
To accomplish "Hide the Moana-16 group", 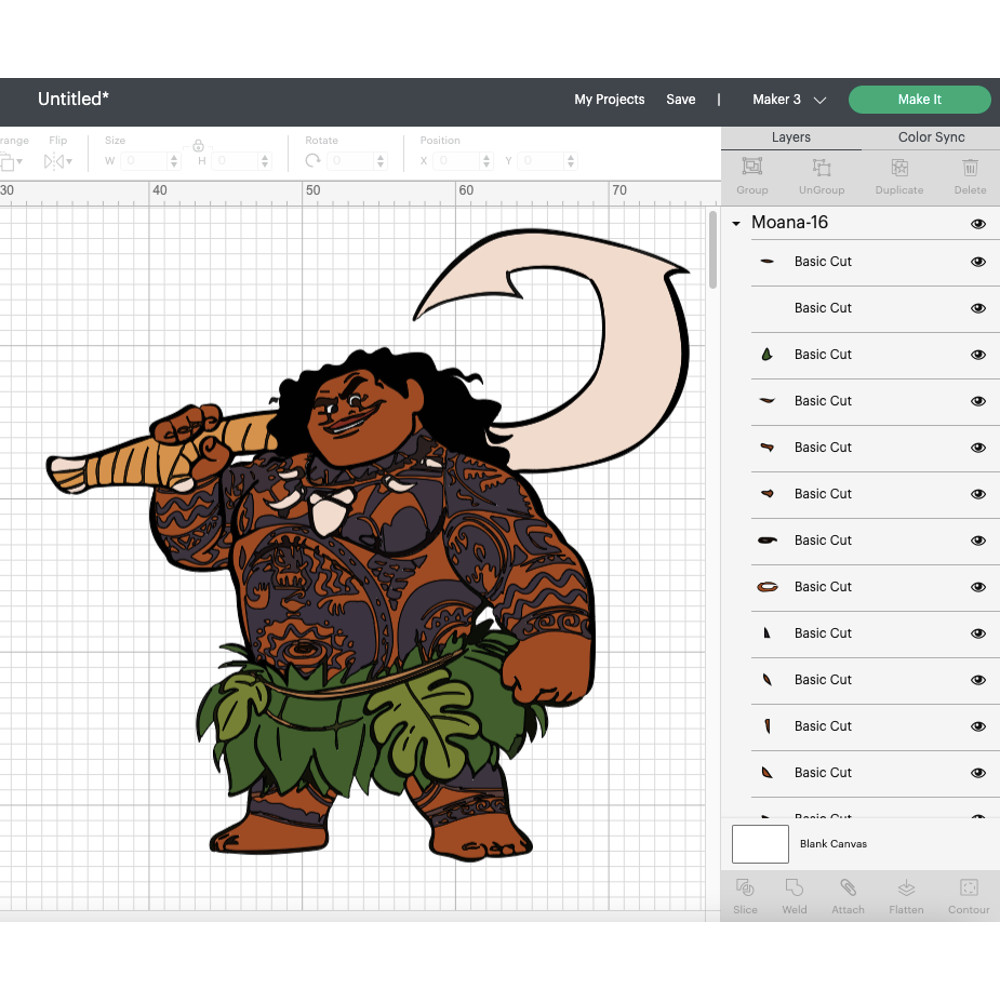I will coord(978,223).
